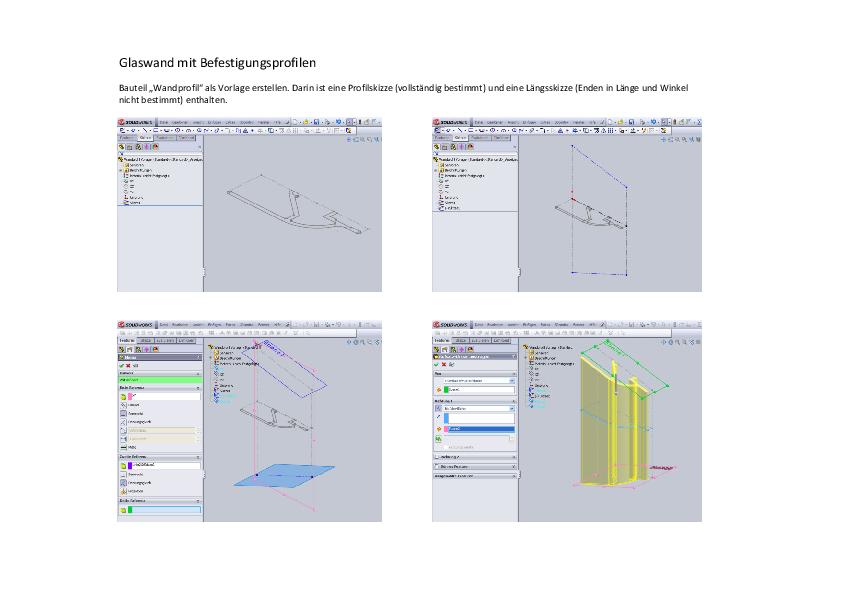Open Einfügen menu in profile sketch screenshot
Screen dimensions: 842x595
(214, 122)
